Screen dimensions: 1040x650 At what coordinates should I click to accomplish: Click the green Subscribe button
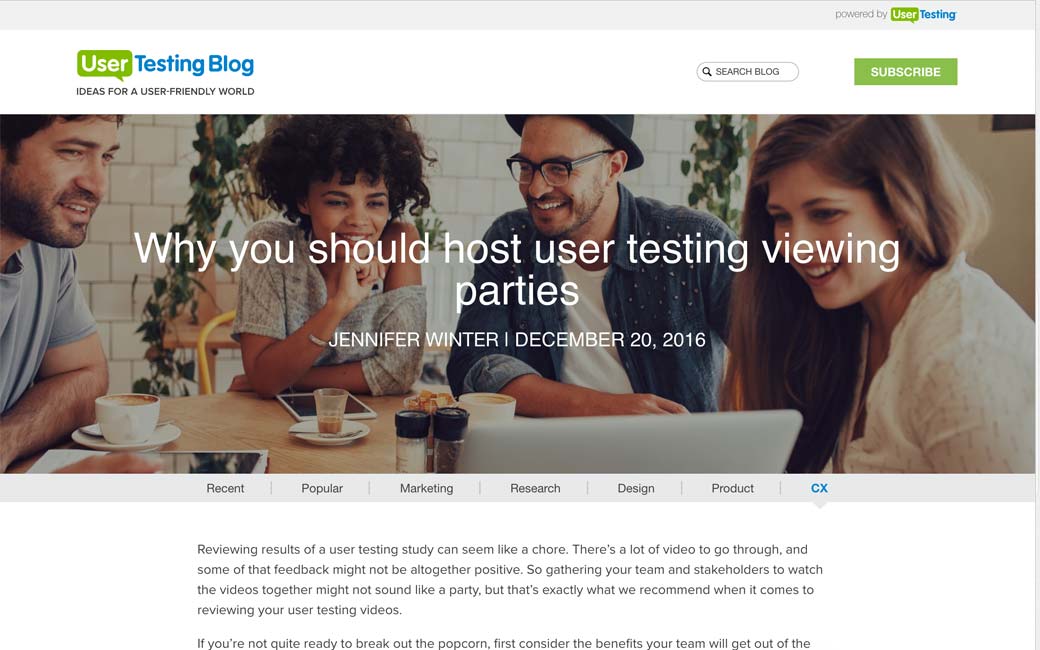click(x=905, y=72)
